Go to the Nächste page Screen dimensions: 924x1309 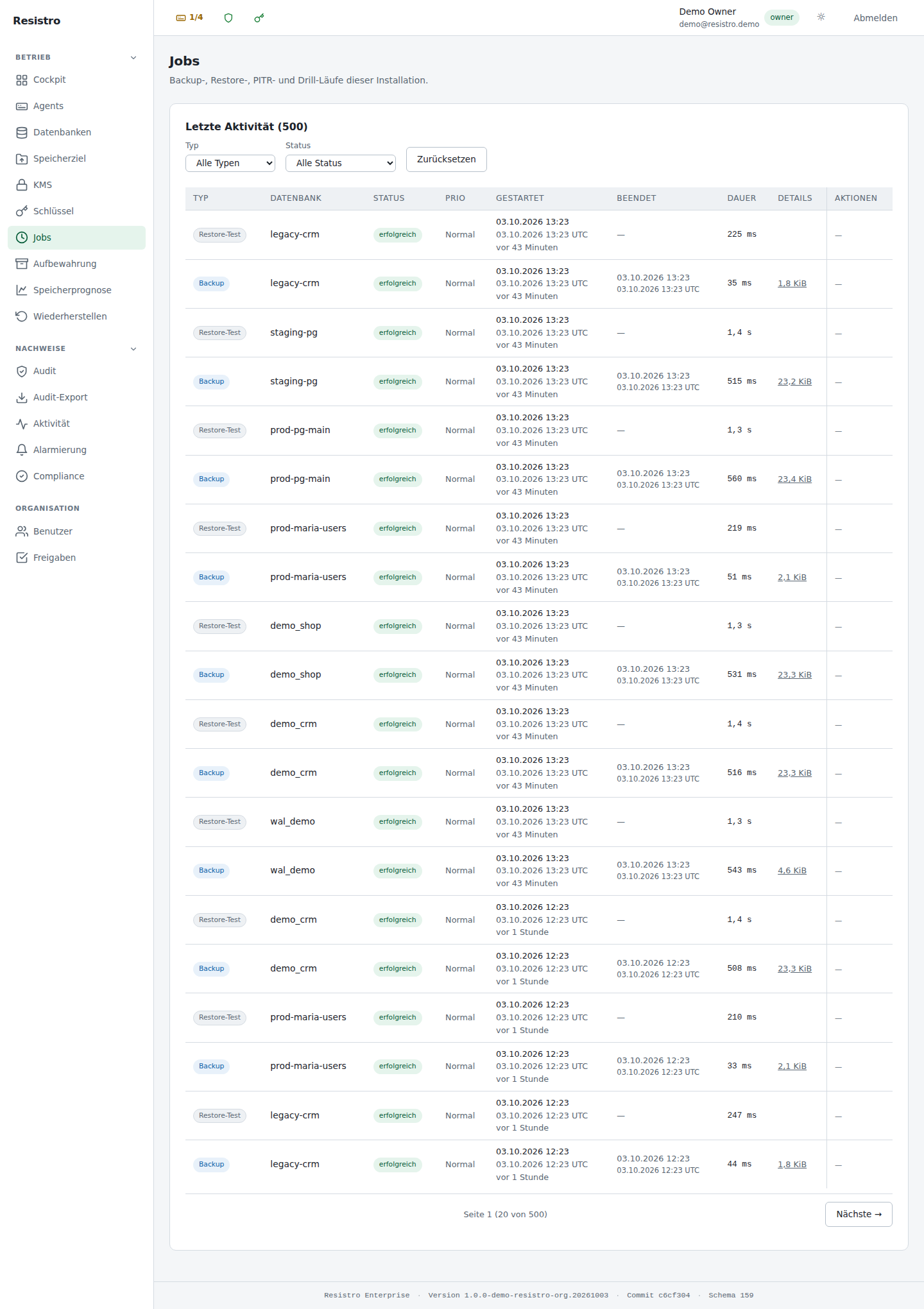[859, 1215]
